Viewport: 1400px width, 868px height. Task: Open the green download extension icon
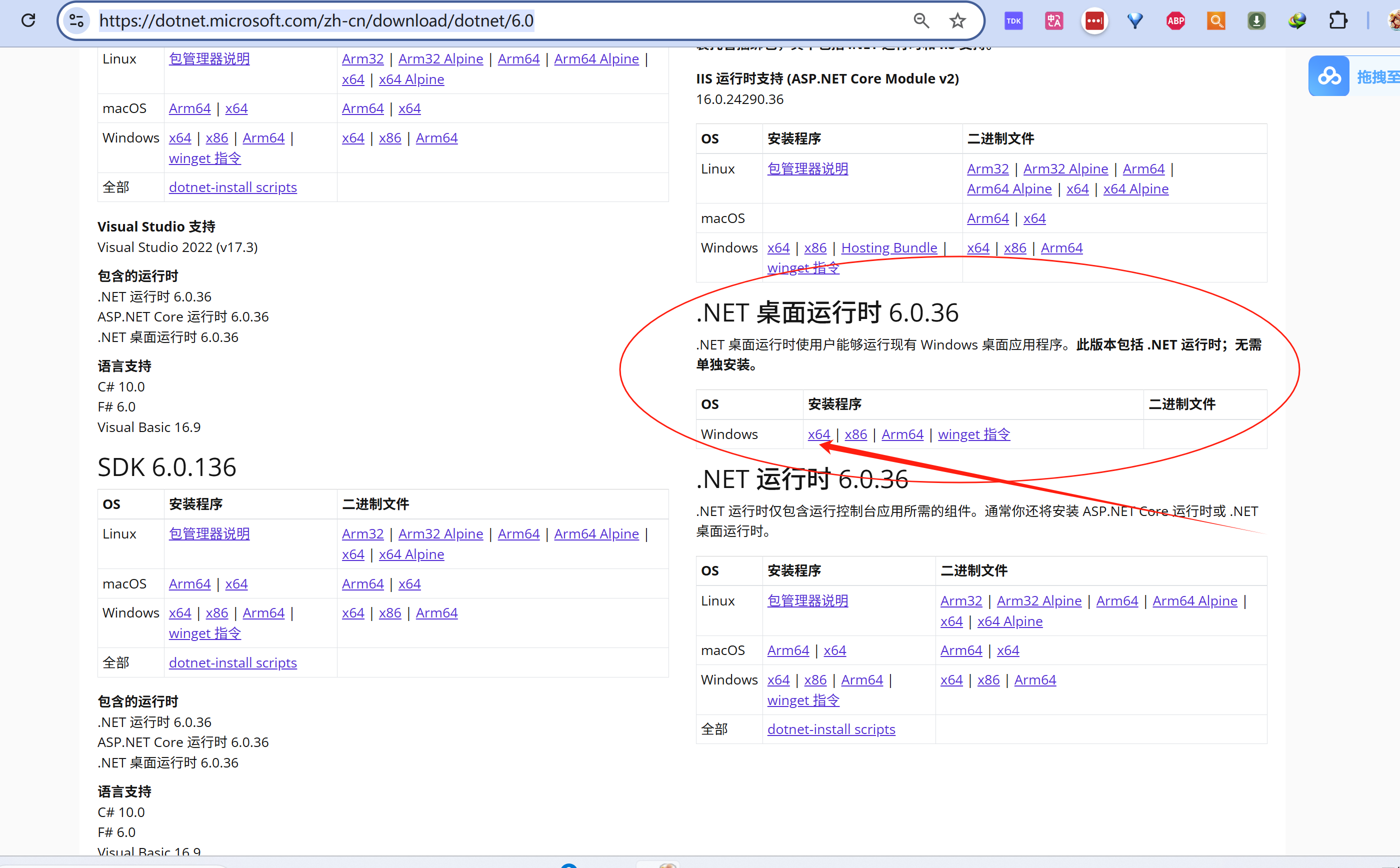pyautogui.click(x=1256, y=21)
